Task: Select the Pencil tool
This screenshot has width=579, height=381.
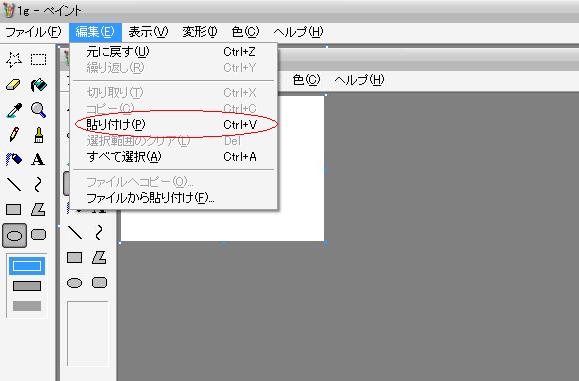Action: point(14,135)
